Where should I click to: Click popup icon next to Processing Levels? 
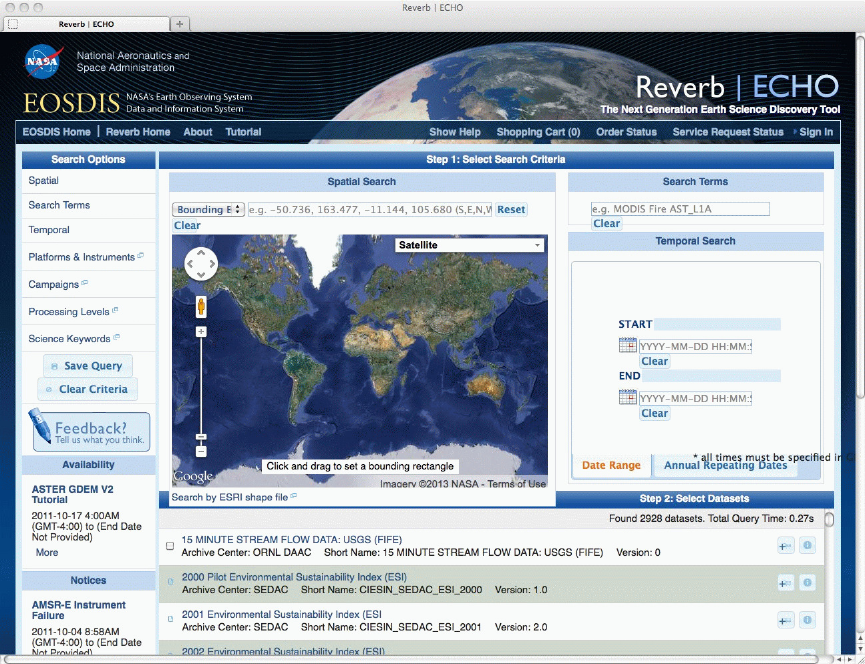pyautogui.click(x=115, y=310)
